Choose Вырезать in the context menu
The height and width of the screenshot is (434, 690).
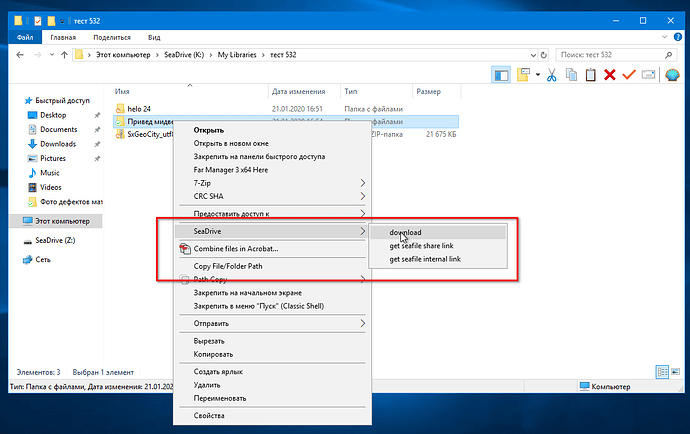tap(209, 341)
